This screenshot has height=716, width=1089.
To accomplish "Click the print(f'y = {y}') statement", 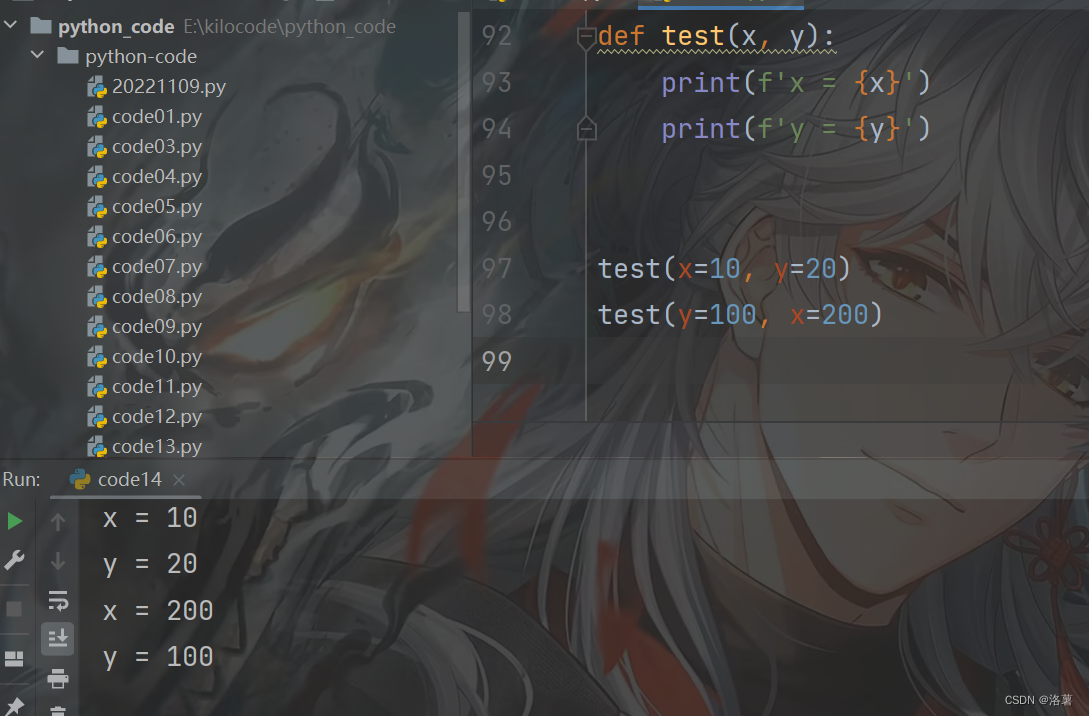I will 796,129.
